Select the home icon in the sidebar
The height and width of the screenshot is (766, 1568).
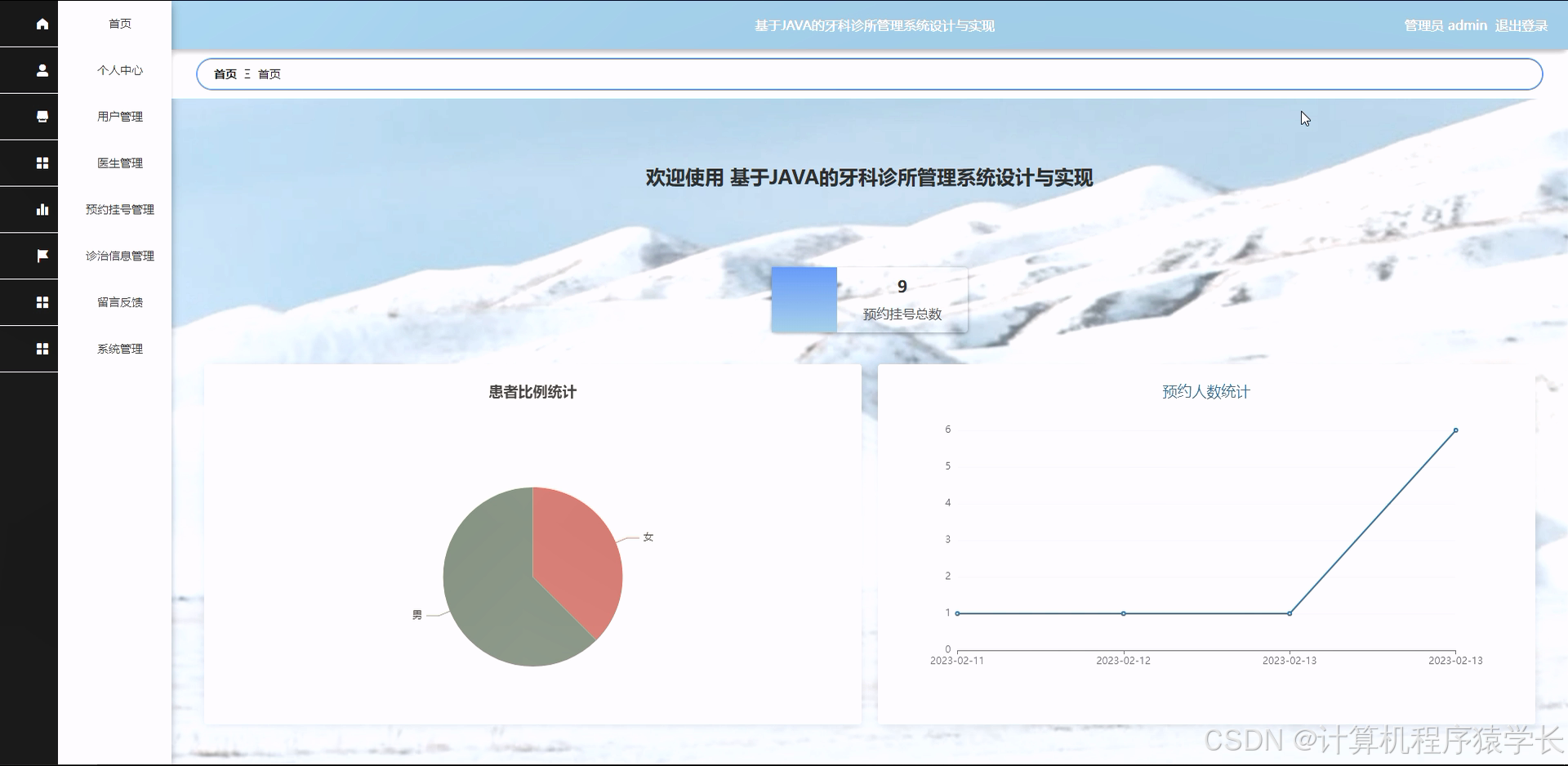41,24
